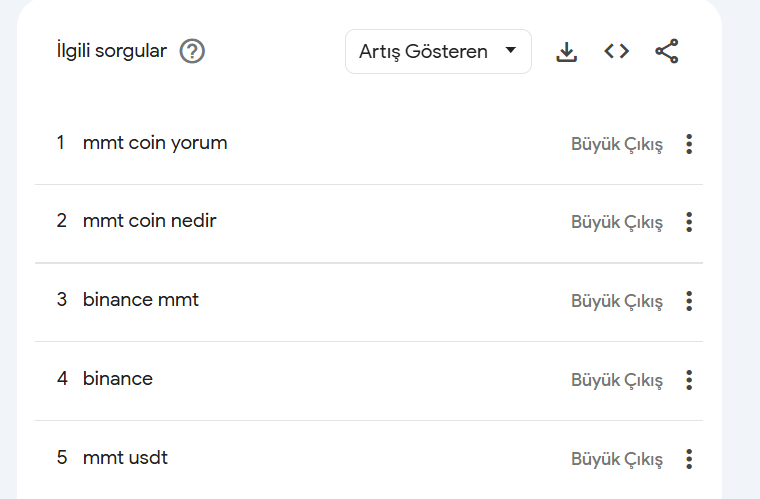Open three-dot menu for mmt coin nedir
Screen dimensions: 760x499
pos(689,222)
